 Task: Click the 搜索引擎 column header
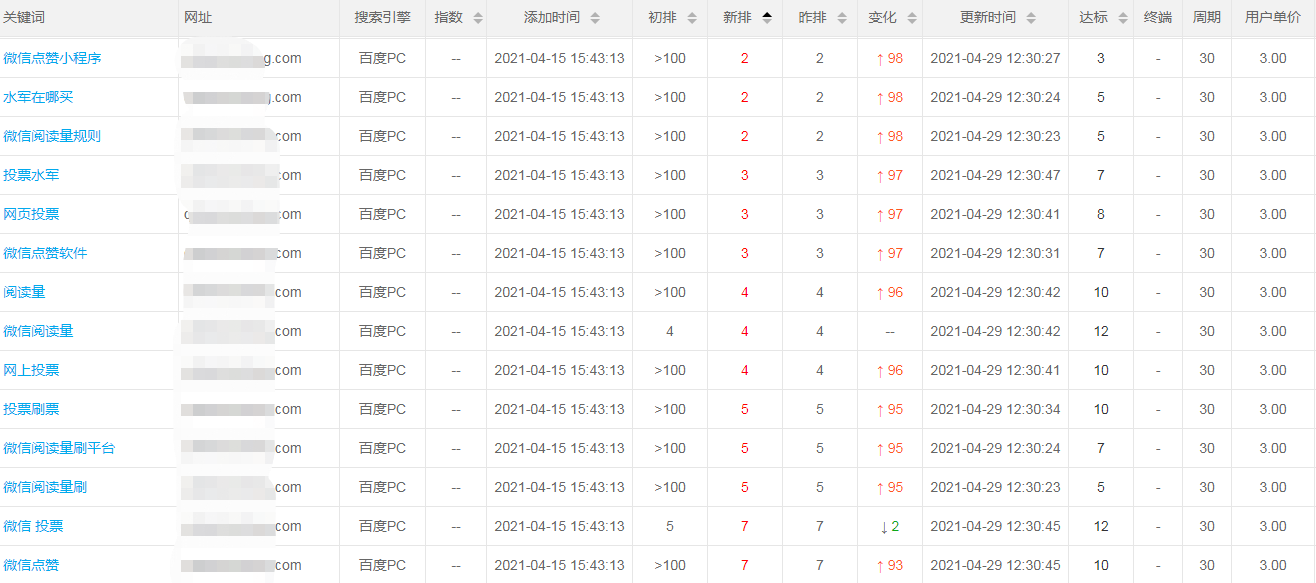point(382,18)
